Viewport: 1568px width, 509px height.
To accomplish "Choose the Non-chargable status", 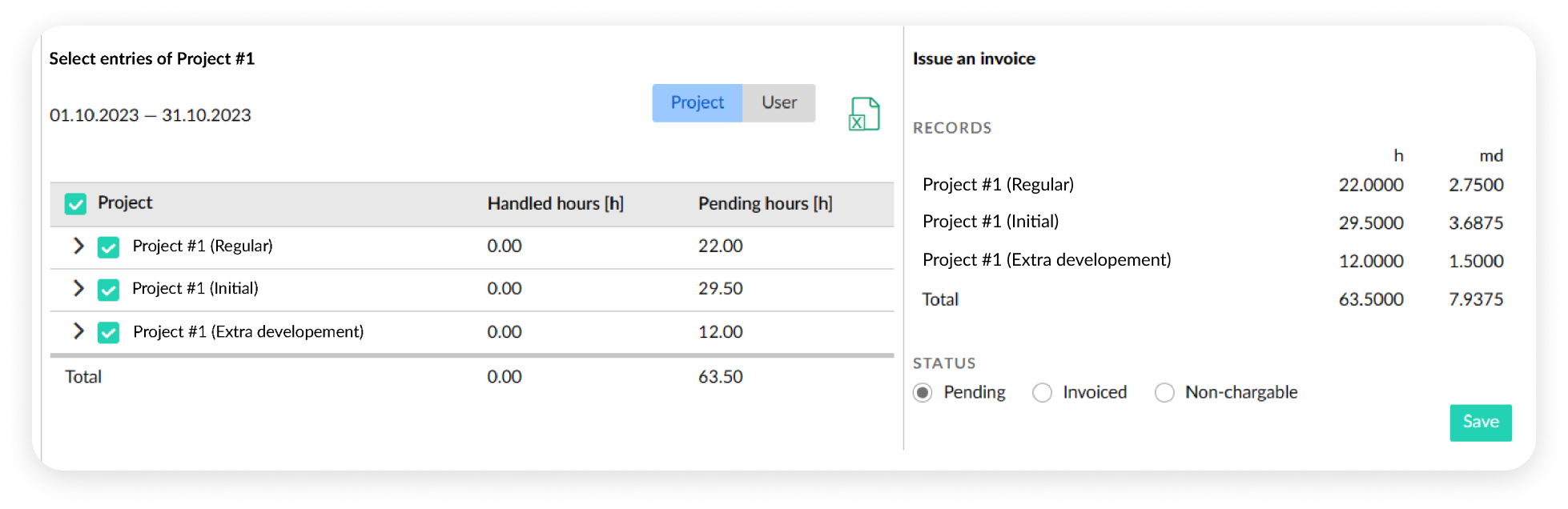I will [1164, 393].
